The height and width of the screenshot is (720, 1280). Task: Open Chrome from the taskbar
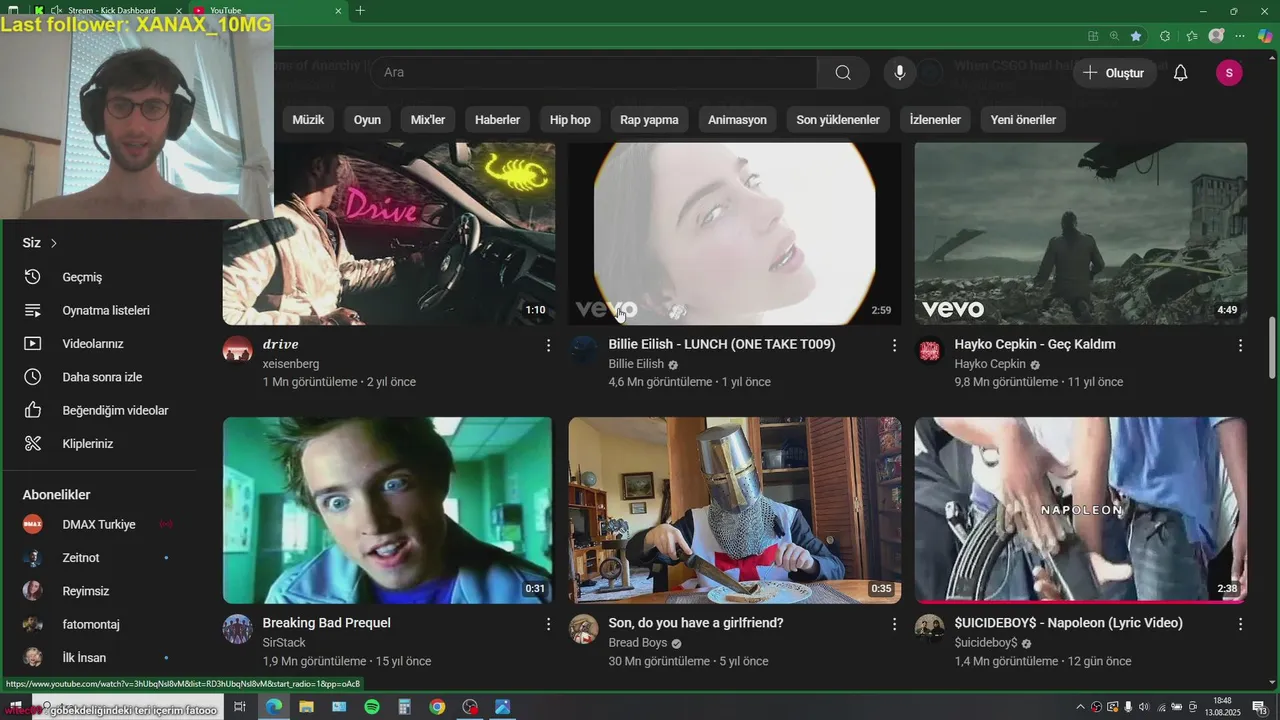pyautogui.click(x=437, y=707)
